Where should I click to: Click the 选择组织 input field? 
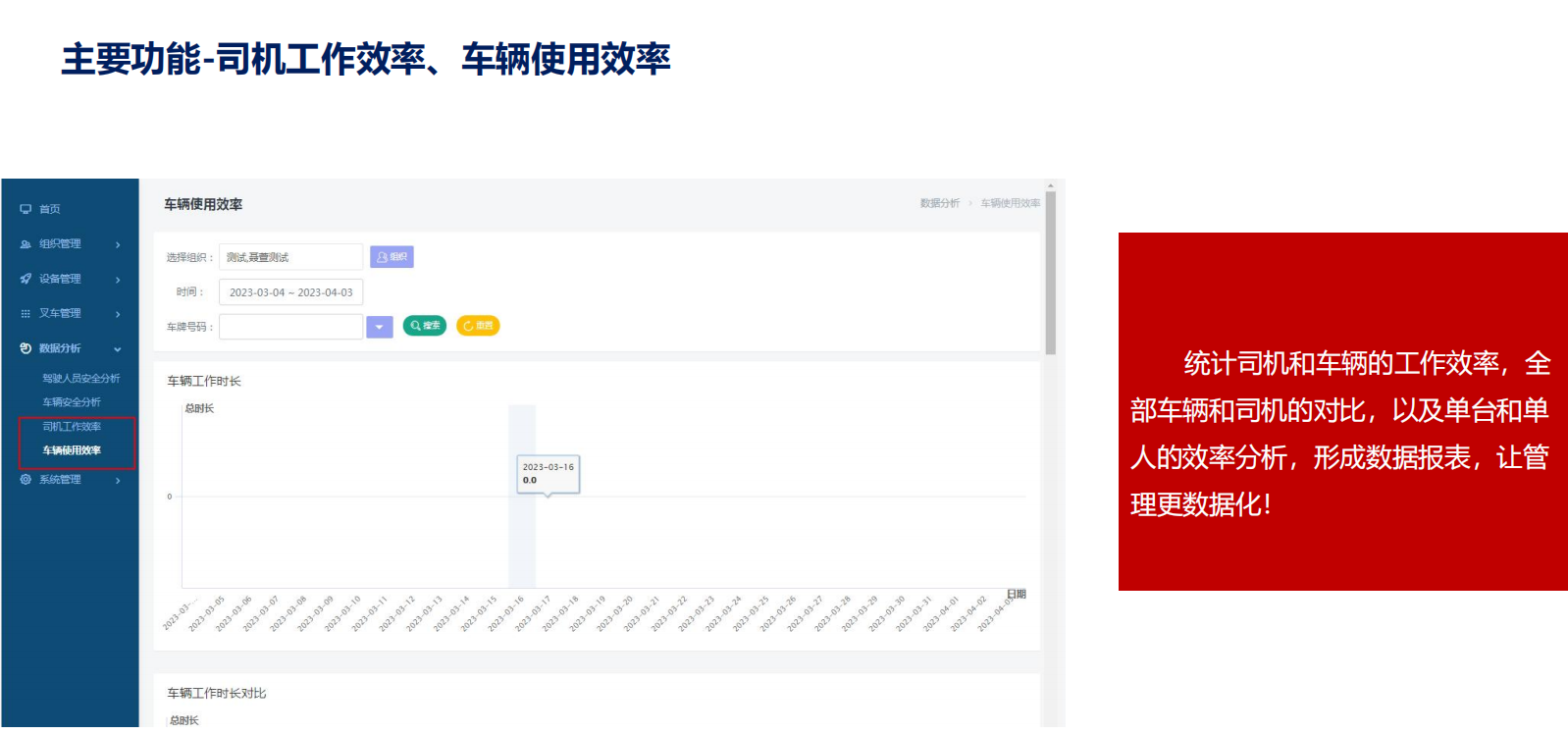pyautogui.click(x=290, y=257)
